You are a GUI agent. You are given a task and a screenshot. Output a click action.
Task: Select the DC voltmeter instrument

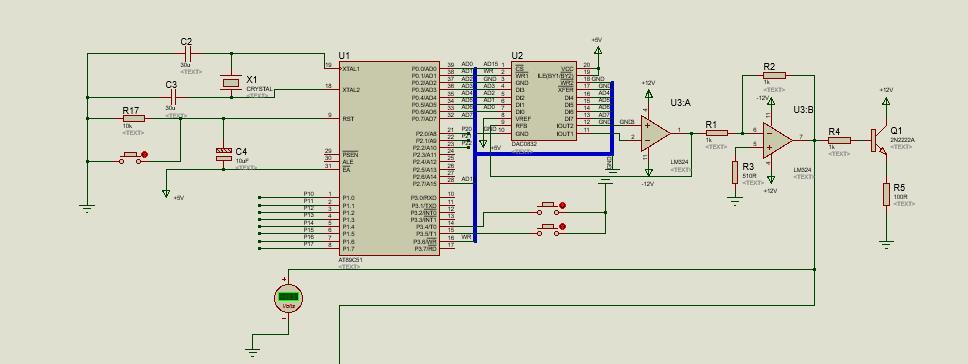288,298
